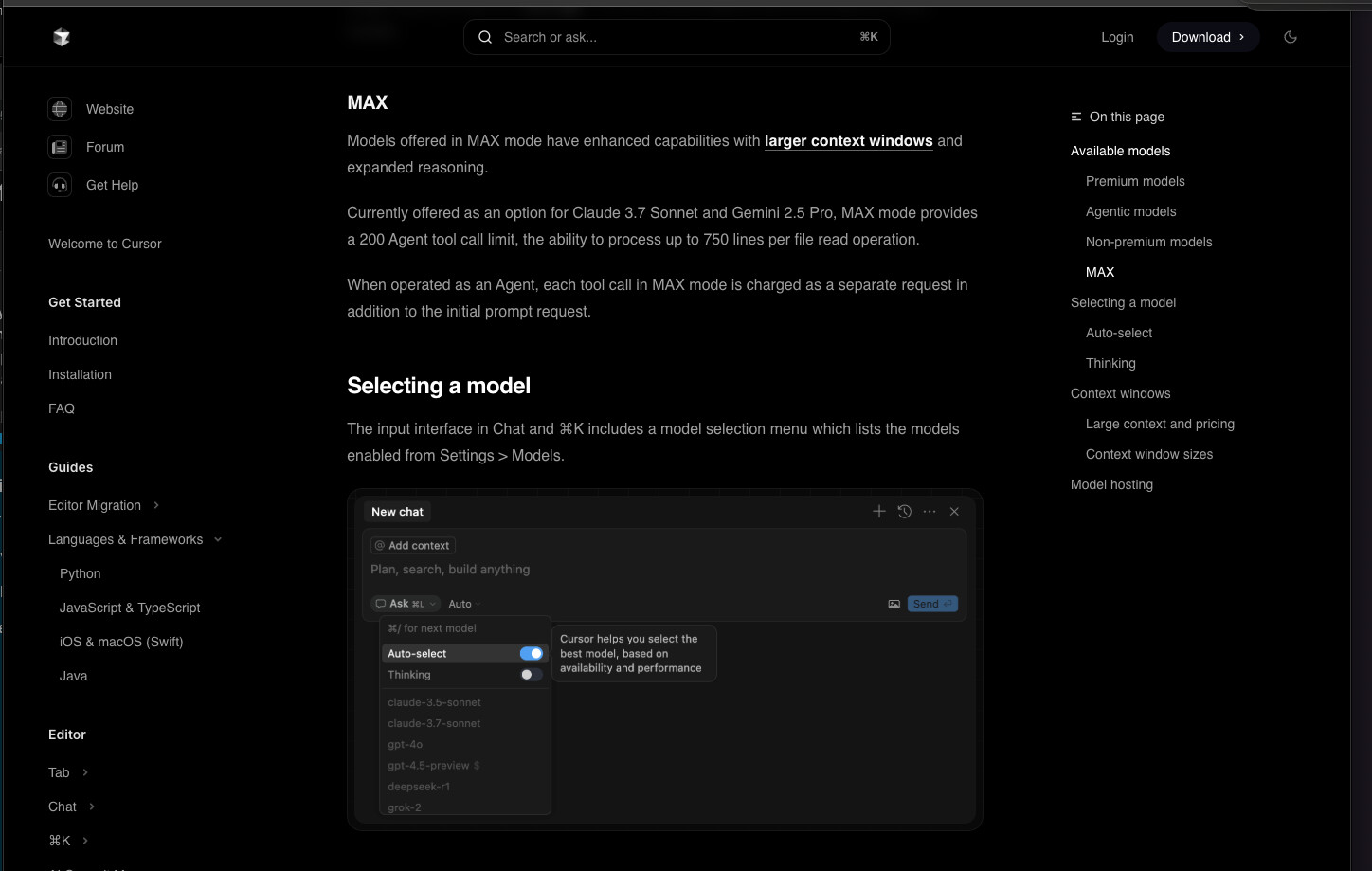Jump to Model hosting section
1372x871 pixels.
tap(1111, 484)
